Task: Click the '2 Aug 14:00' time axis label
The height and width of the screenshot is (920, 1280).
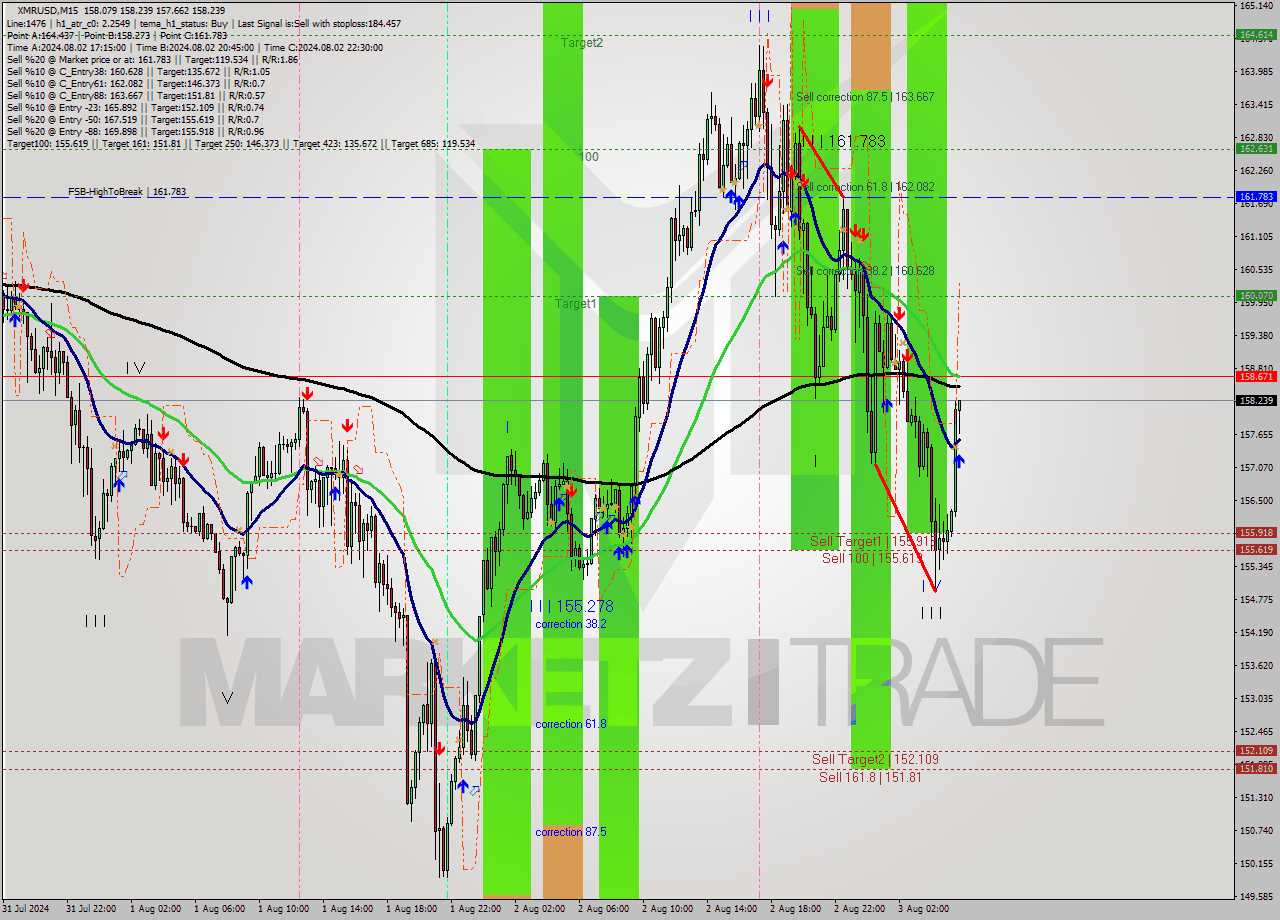Action: pos(731,909)
